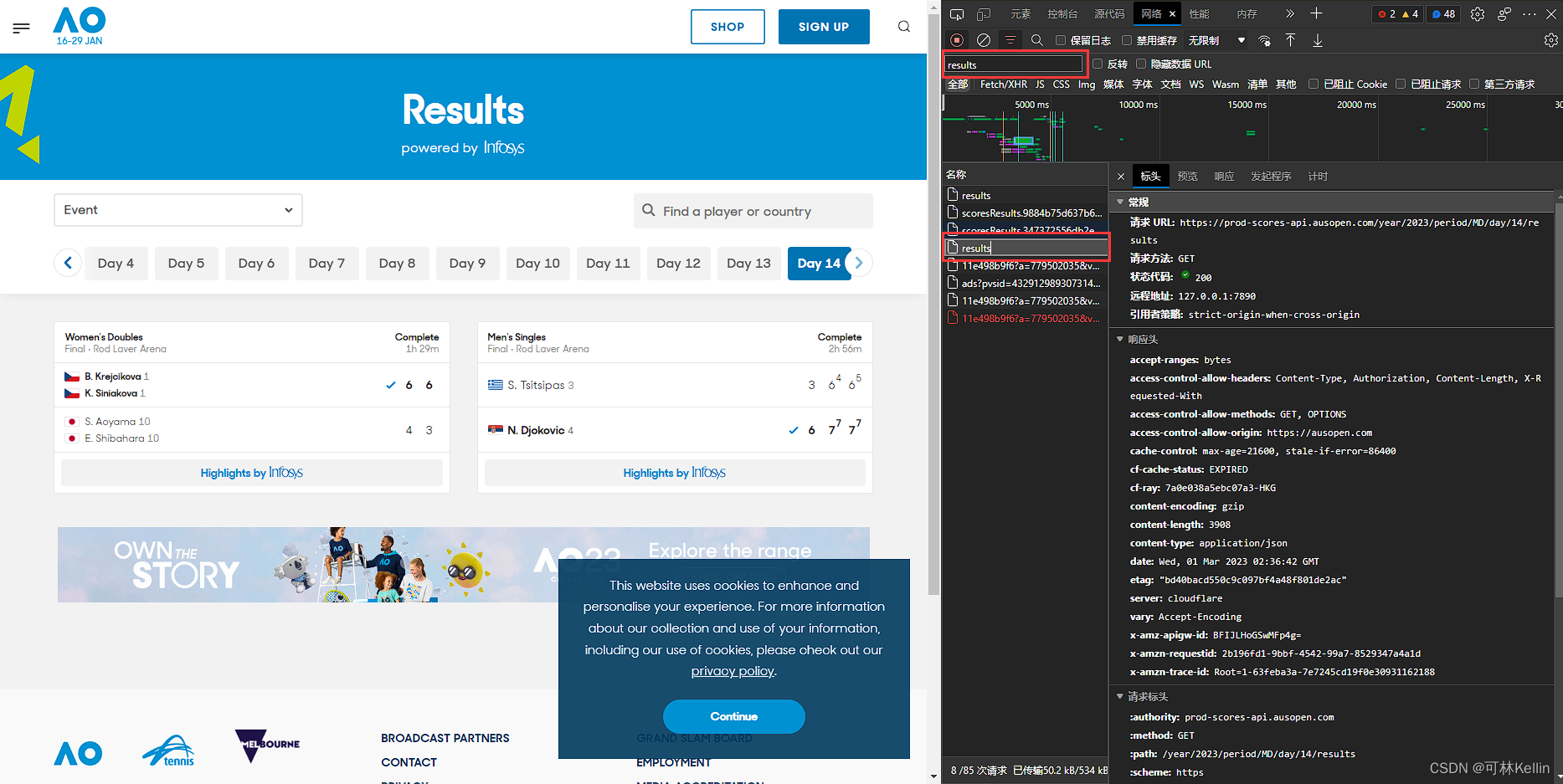1563x784 pixels.
Task: Open the Preview (预览) tab
Action: 1187,177
